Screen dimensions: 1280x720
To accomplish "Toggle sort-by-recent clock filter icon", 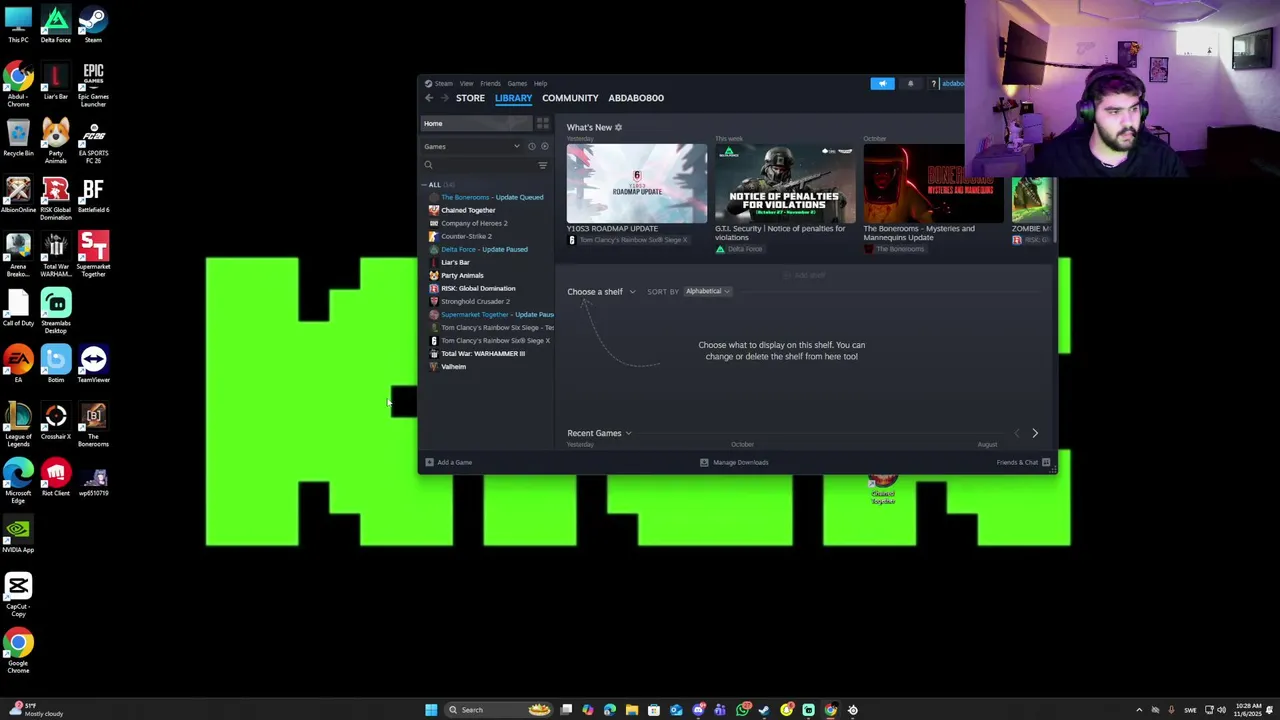I will click(x=532, y=146).
